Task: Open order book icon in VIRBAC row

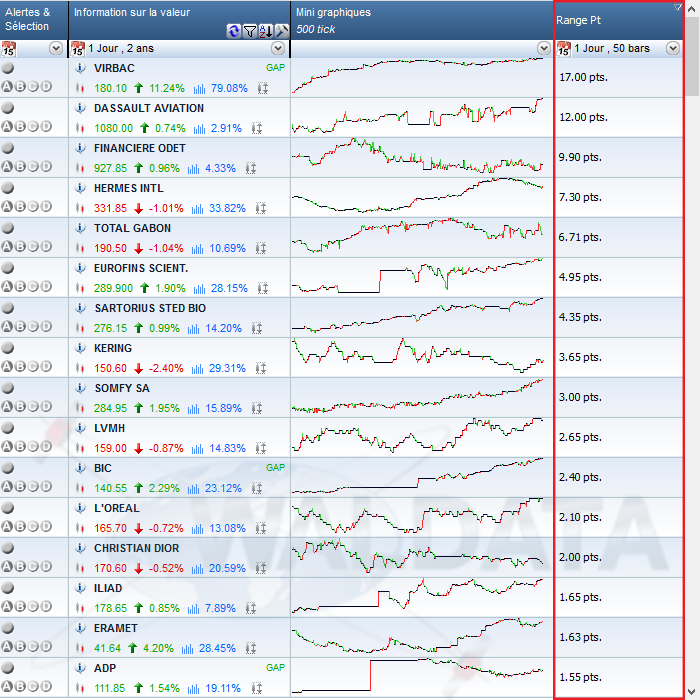Action: pos(263,88)
